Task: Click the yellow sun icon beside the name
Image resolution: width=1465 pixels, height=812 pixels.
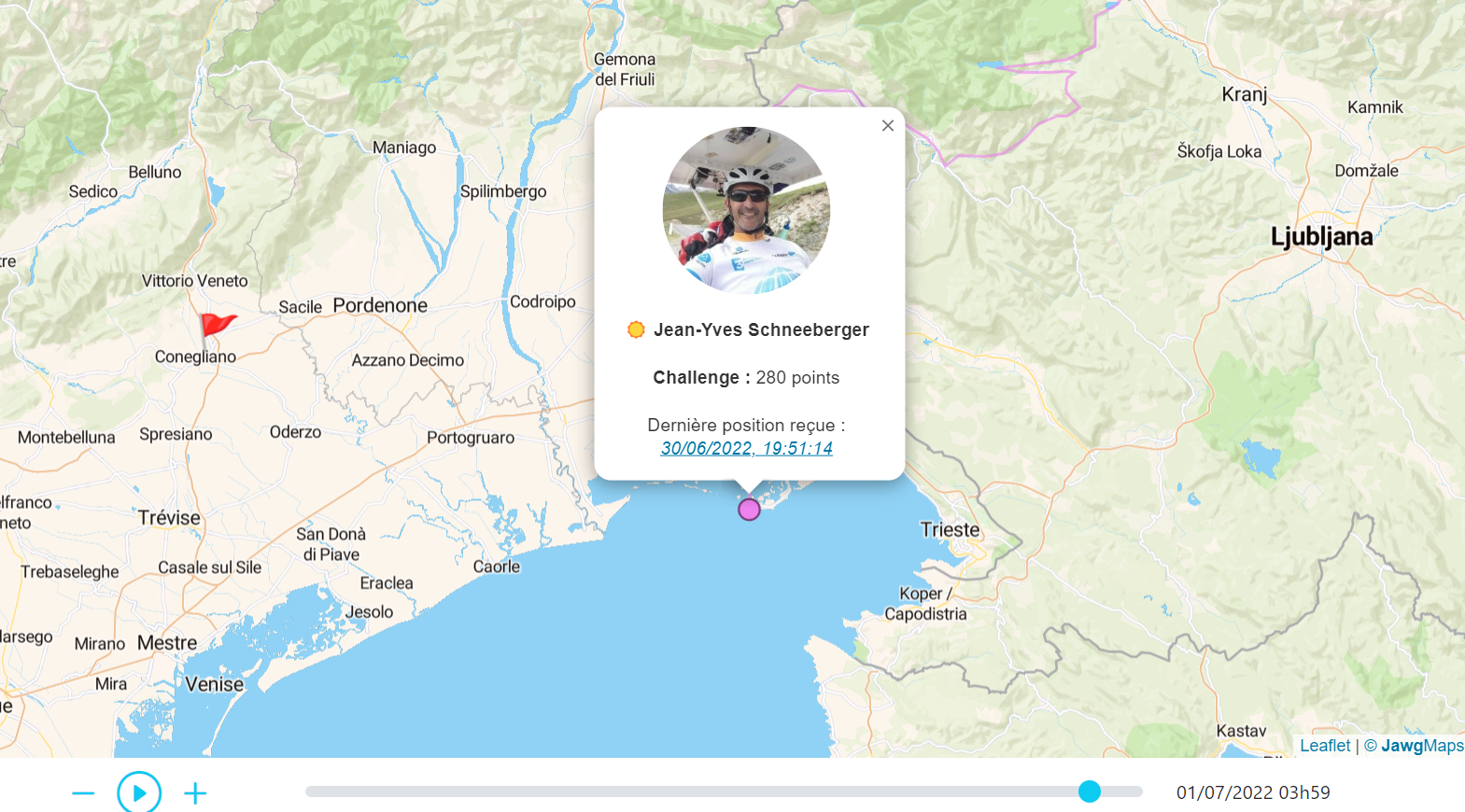Action: [x=636, y=329]
